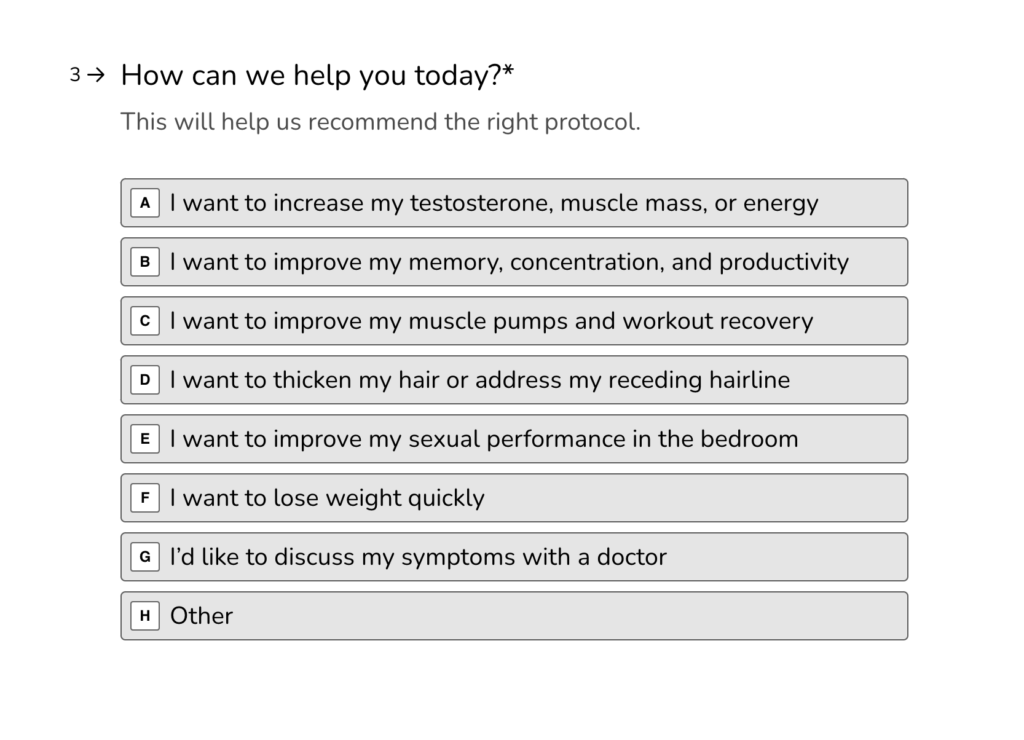
Task: Click the letter G key badge
Action: pyautogui.click(x=145, y=557)
